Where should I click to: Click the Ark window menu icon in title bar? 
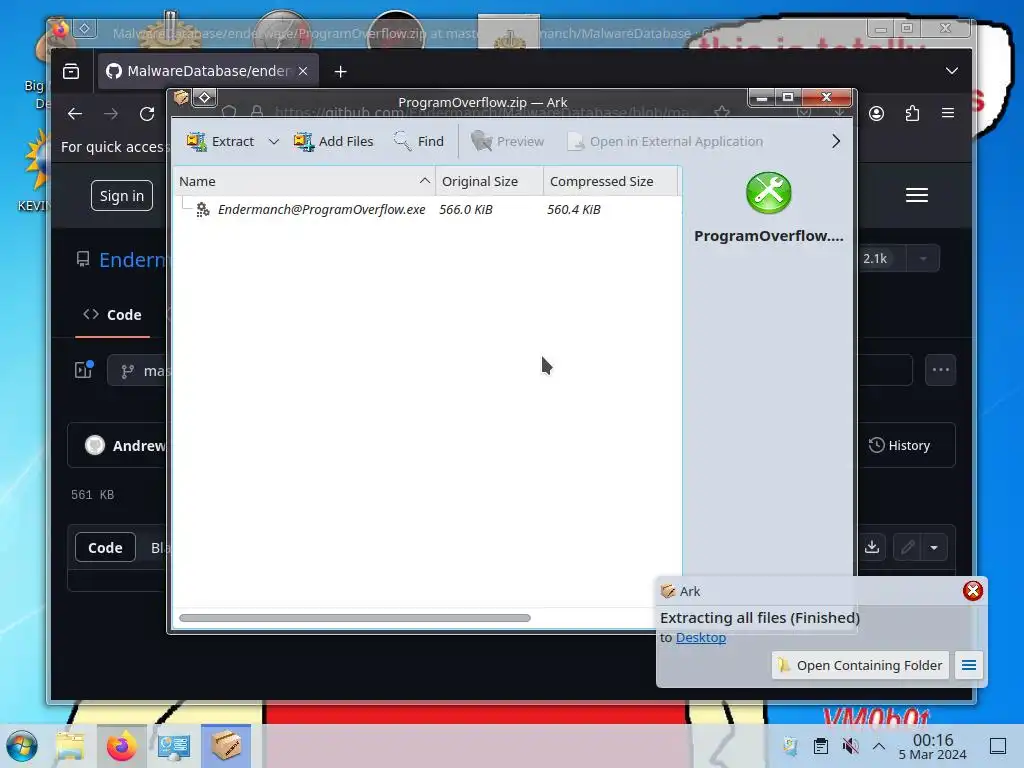[x=181, y=98]
